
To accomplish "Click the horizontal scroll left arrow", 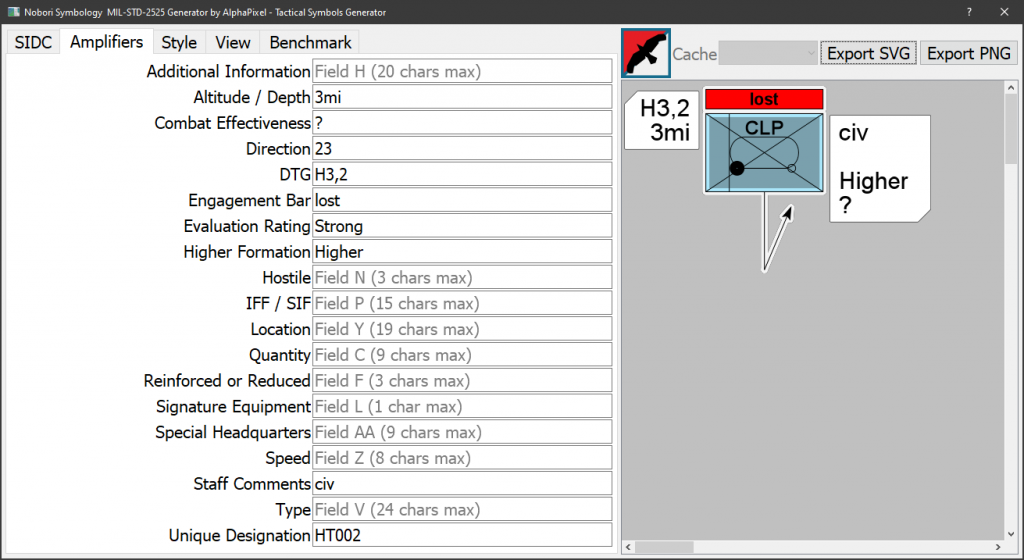I will 628,547.
